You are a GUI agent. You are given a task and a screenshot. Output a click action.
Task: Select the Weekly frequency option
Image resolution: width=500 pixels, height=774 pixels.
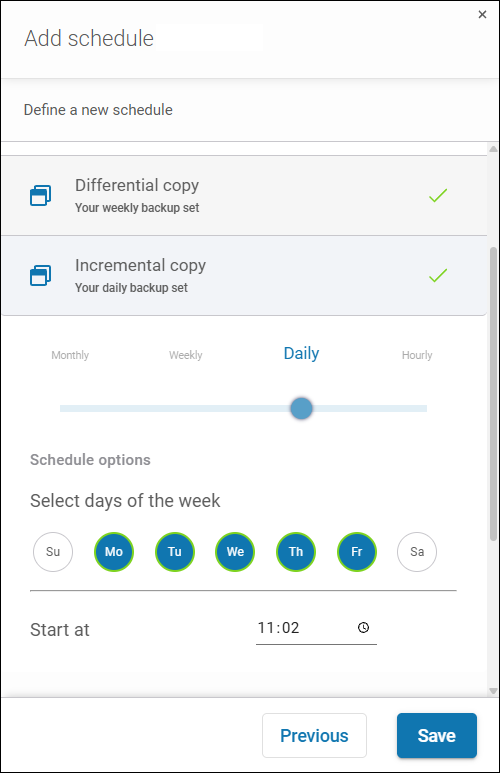pos(186,355)
